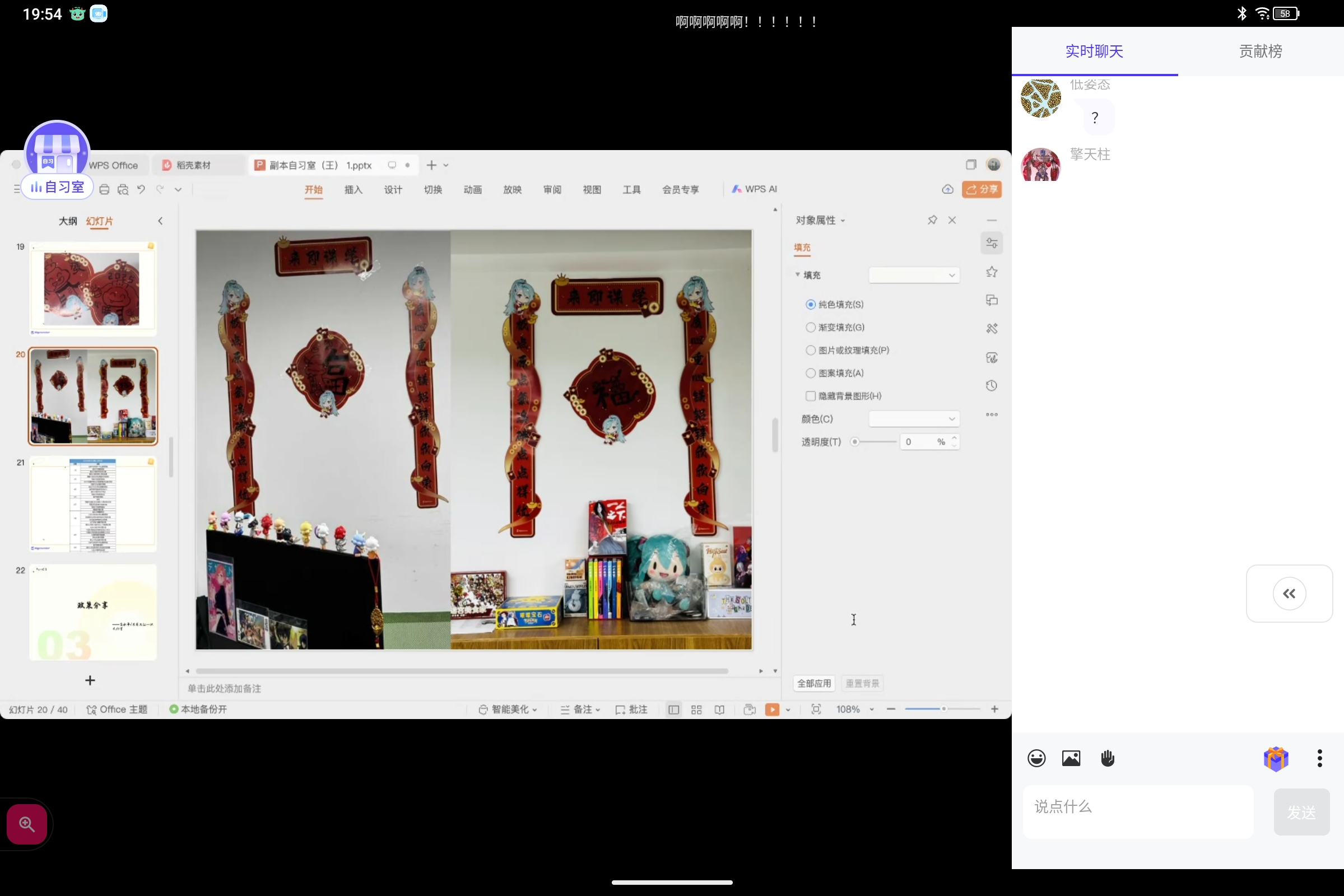The width and height of the screenshot is (1344, 896).
Task: Add a new slide with plus button
Action: click(x=90, y=680)
